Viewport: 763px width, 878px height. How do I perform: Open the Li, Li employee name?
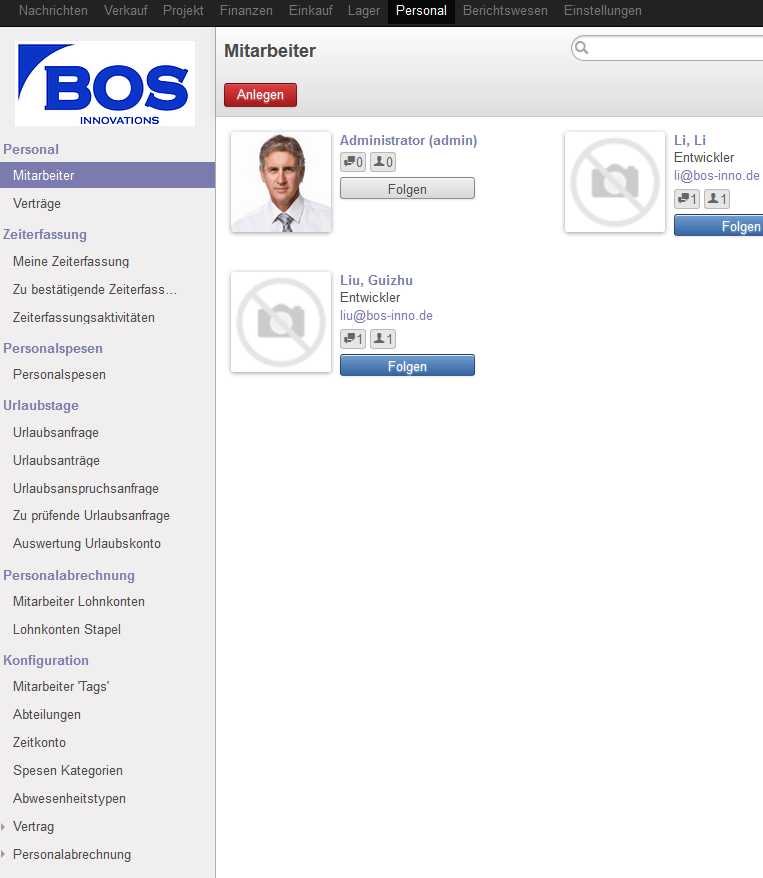coord(690,141)
